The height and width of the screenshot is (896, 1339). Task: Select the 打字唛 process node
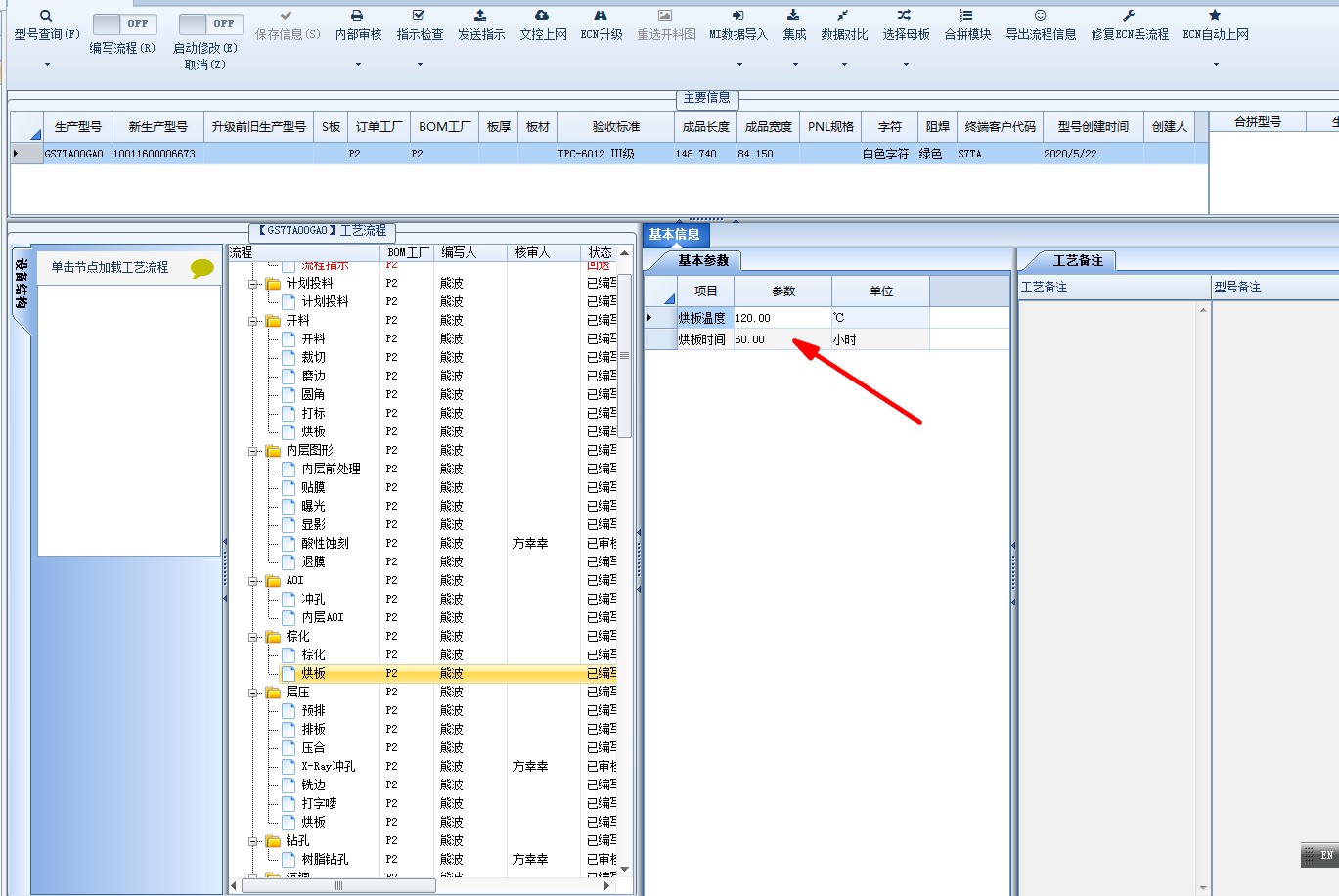[319, 804]
